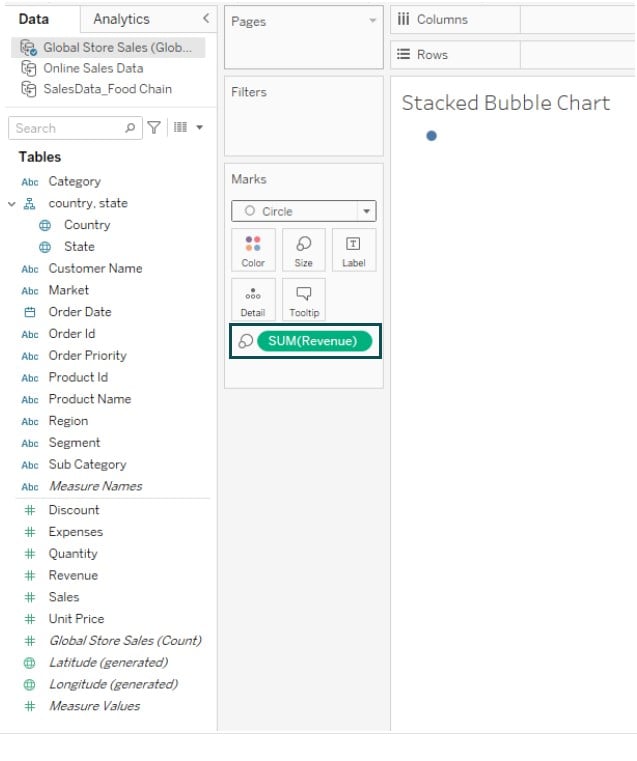637x761 pixels.
Task: Click the SUM(Revenue) pill
Action: point(314,341)
